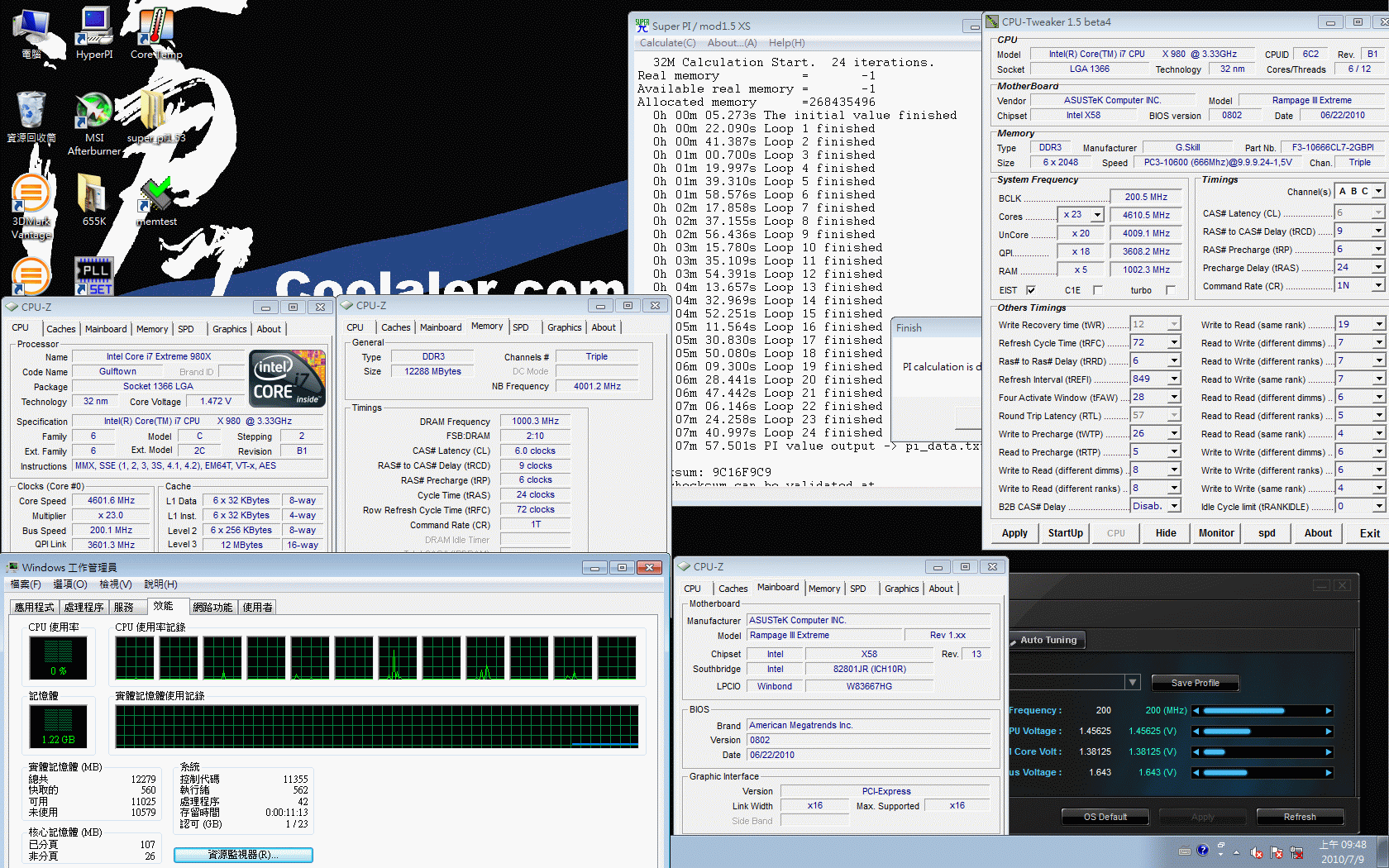Click CPU Voltage slider left arrow
The image size is (1389, 868).
point(1196,732)
